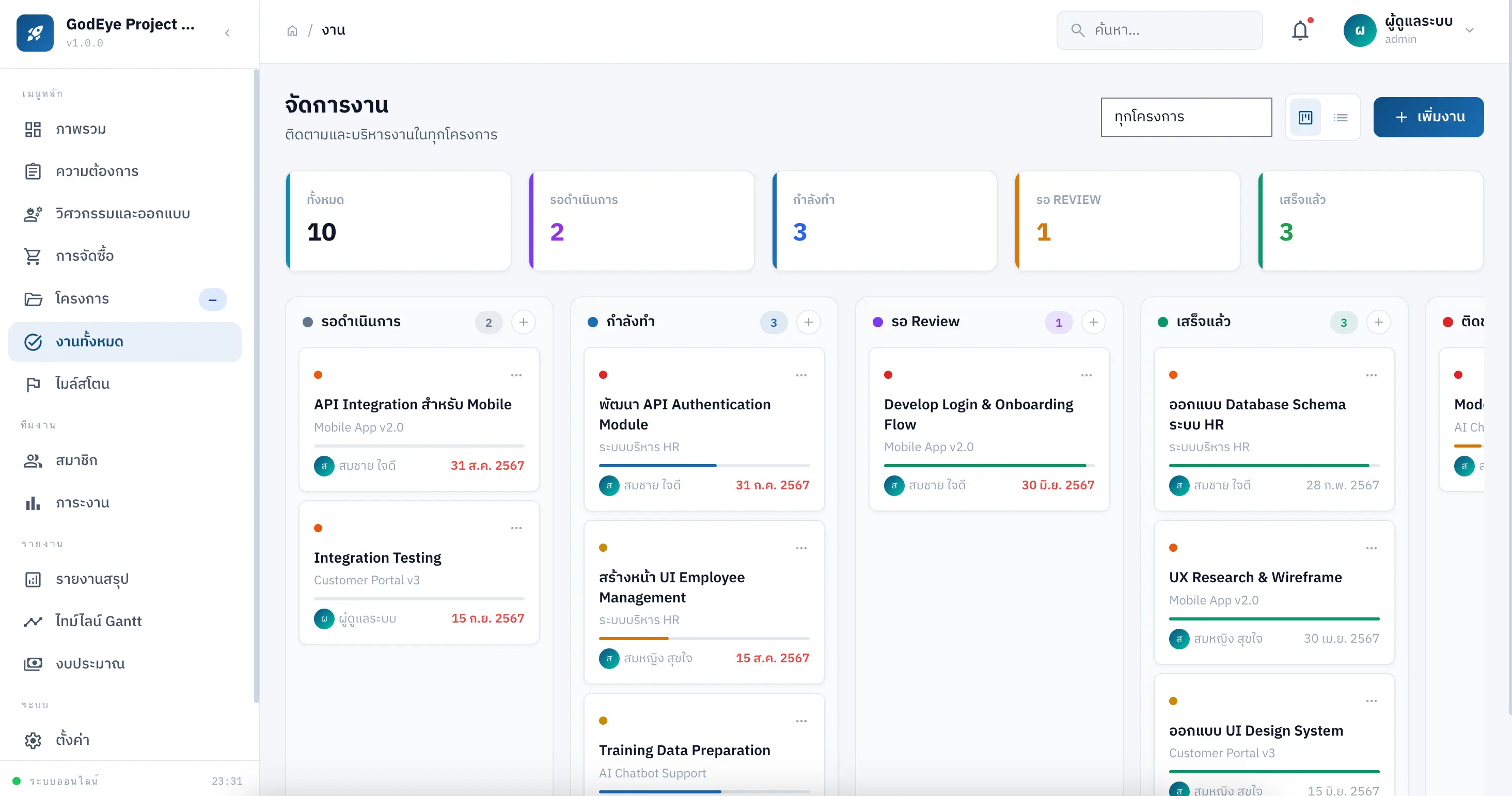Click progress bar on Develop Login card
Viewport: 1512px width, 796px height.
tap(989, 466)
